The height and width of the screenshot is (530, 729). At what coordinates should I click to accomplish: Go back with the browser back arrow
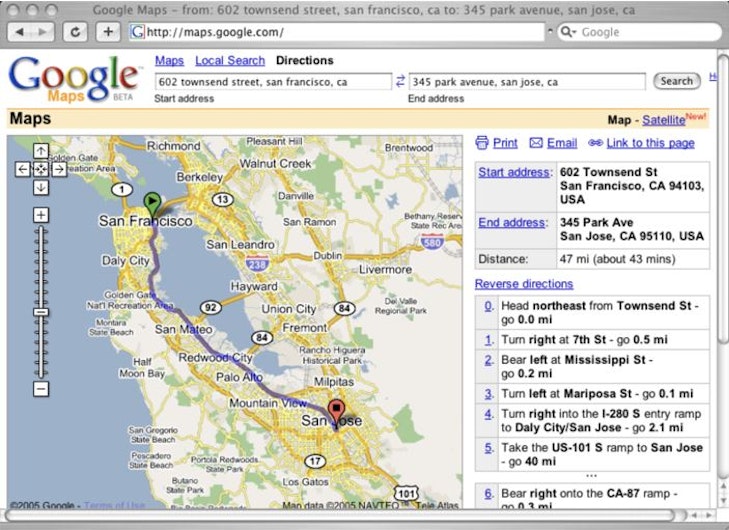tap(20, 32)
